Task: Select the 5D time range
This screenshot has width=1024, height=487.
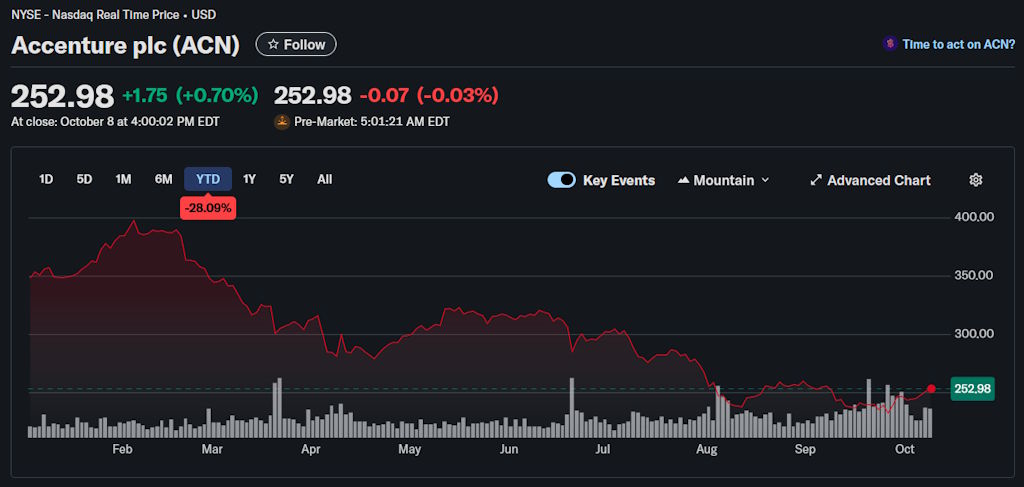Action: [84, 179]
